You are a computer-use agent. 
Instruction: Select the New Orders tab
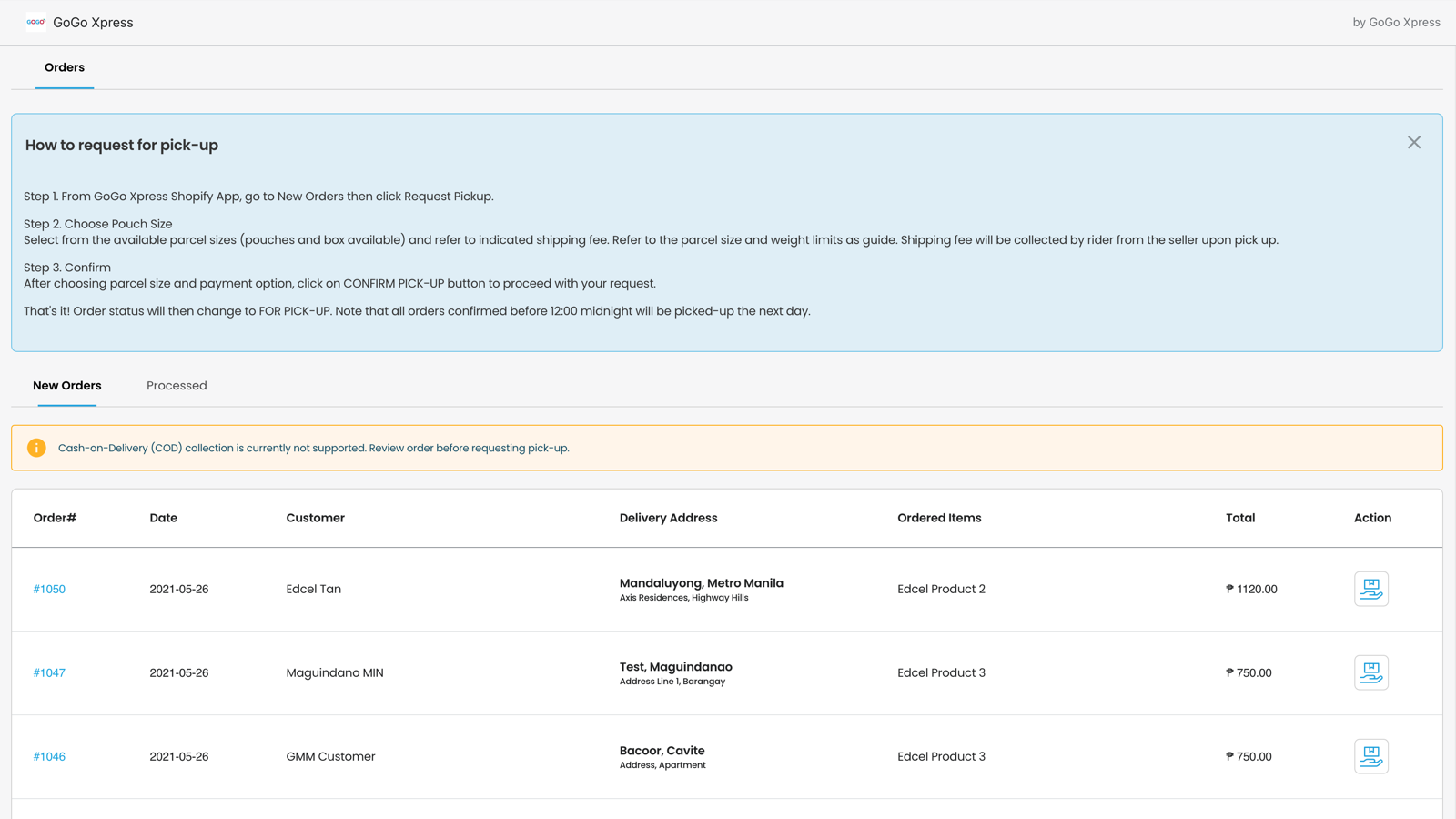66,386
